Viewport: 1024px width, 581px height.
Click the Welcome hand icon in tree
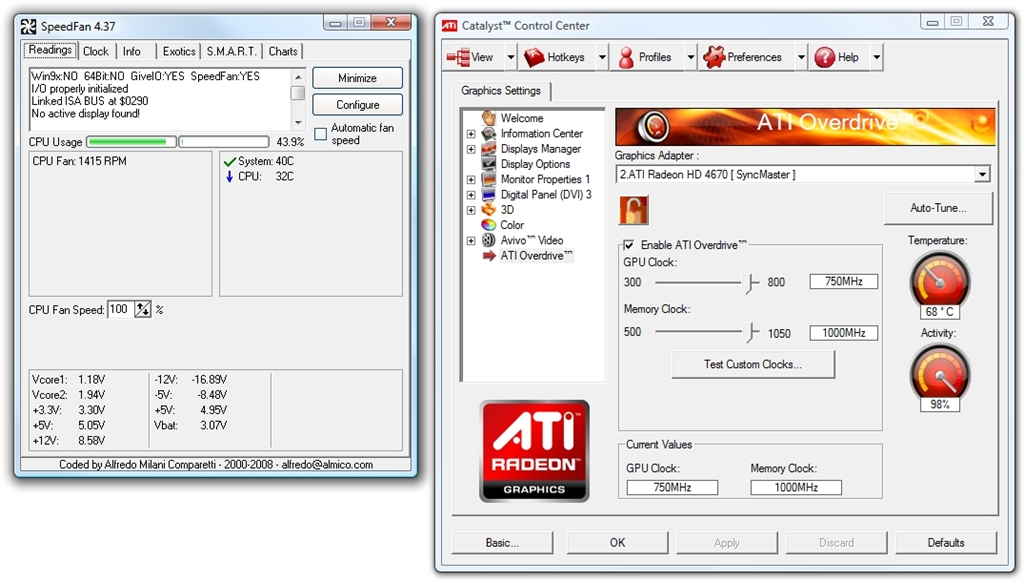coord(488,118)
